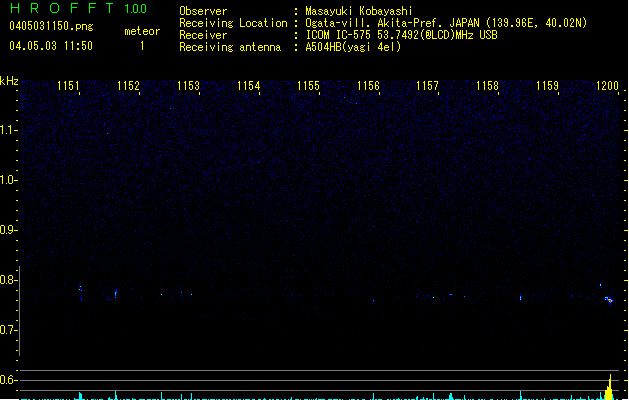Click the 1151 time axis marker
Image resolution: width=629 pixels, height=400 pixels.
(x=68, y=85)
